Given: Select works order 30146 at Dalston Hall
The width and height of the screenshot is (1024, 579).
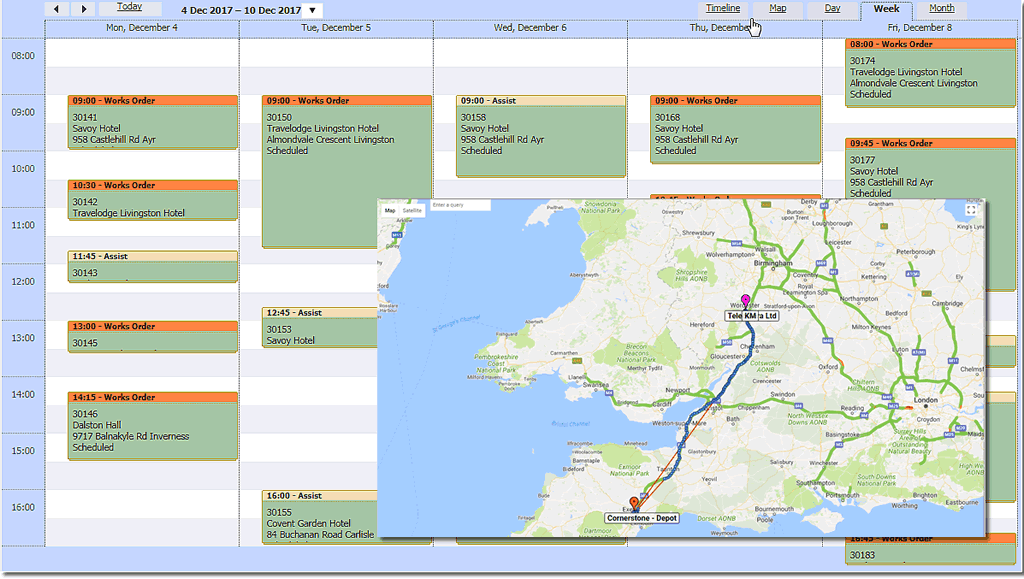Looking at the screenshot, I should tap(151, 425).
